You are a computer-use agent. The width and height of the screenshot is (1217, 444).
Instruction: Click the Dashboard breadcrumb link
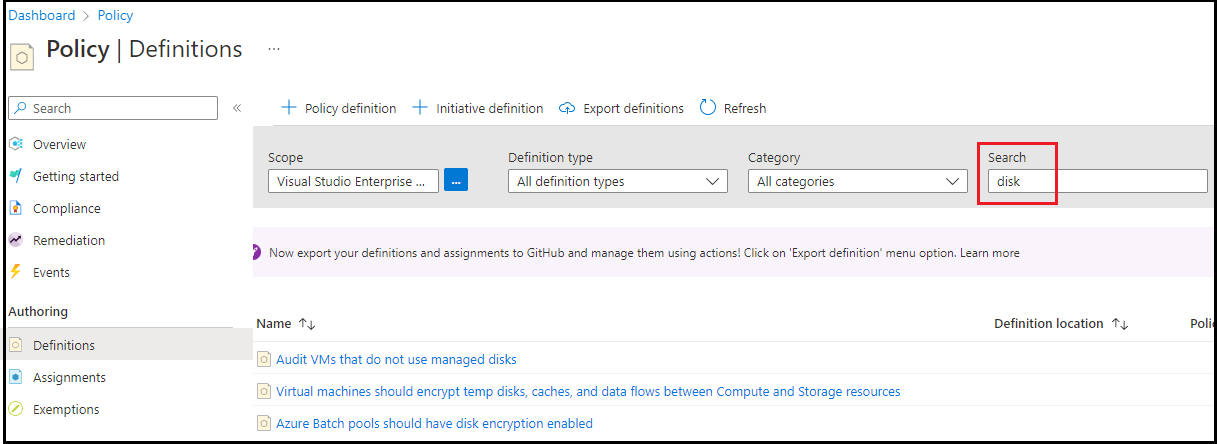click(42, 15)
